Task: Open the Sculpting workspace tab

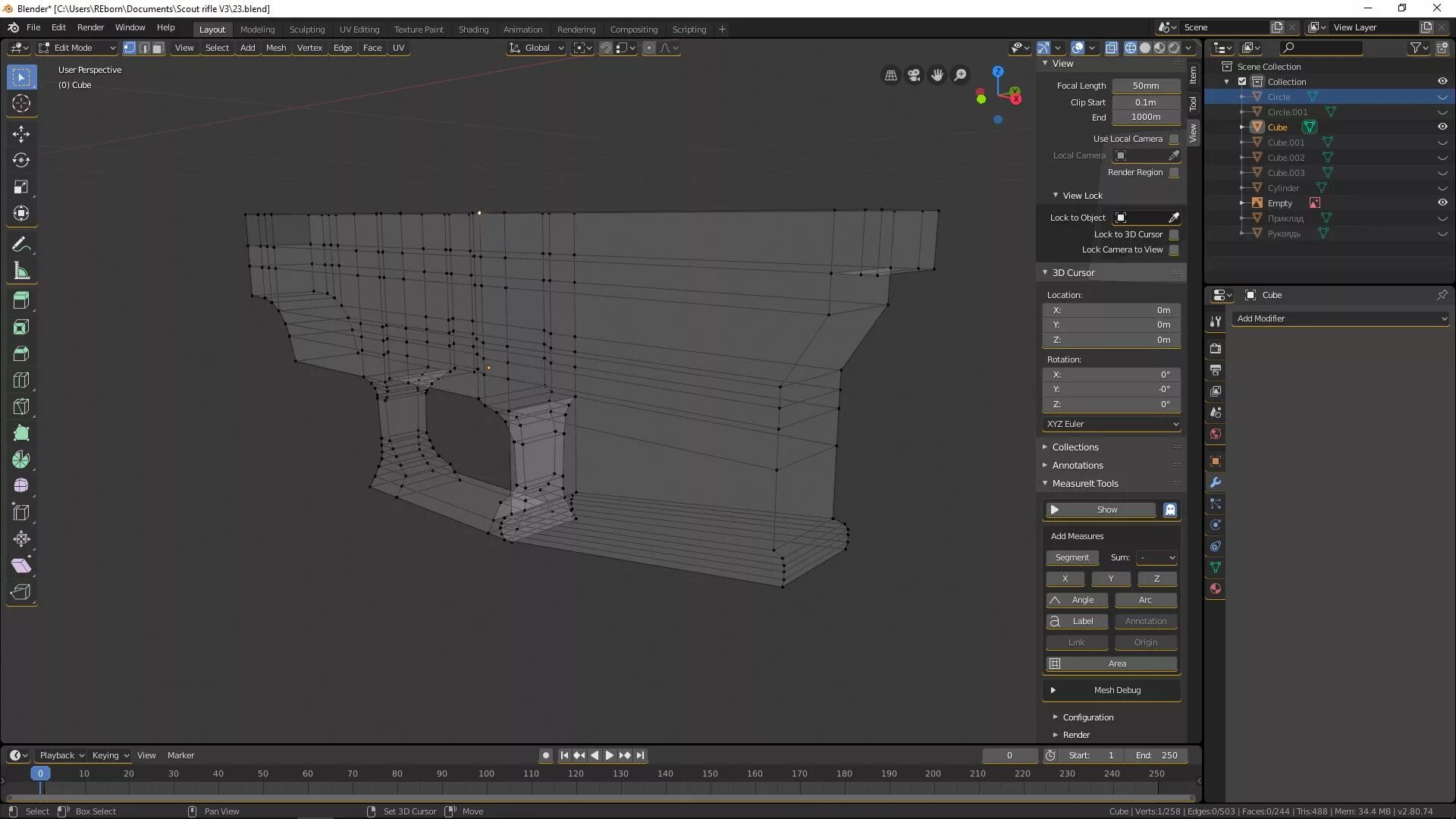Action: (x=307, y=28)
